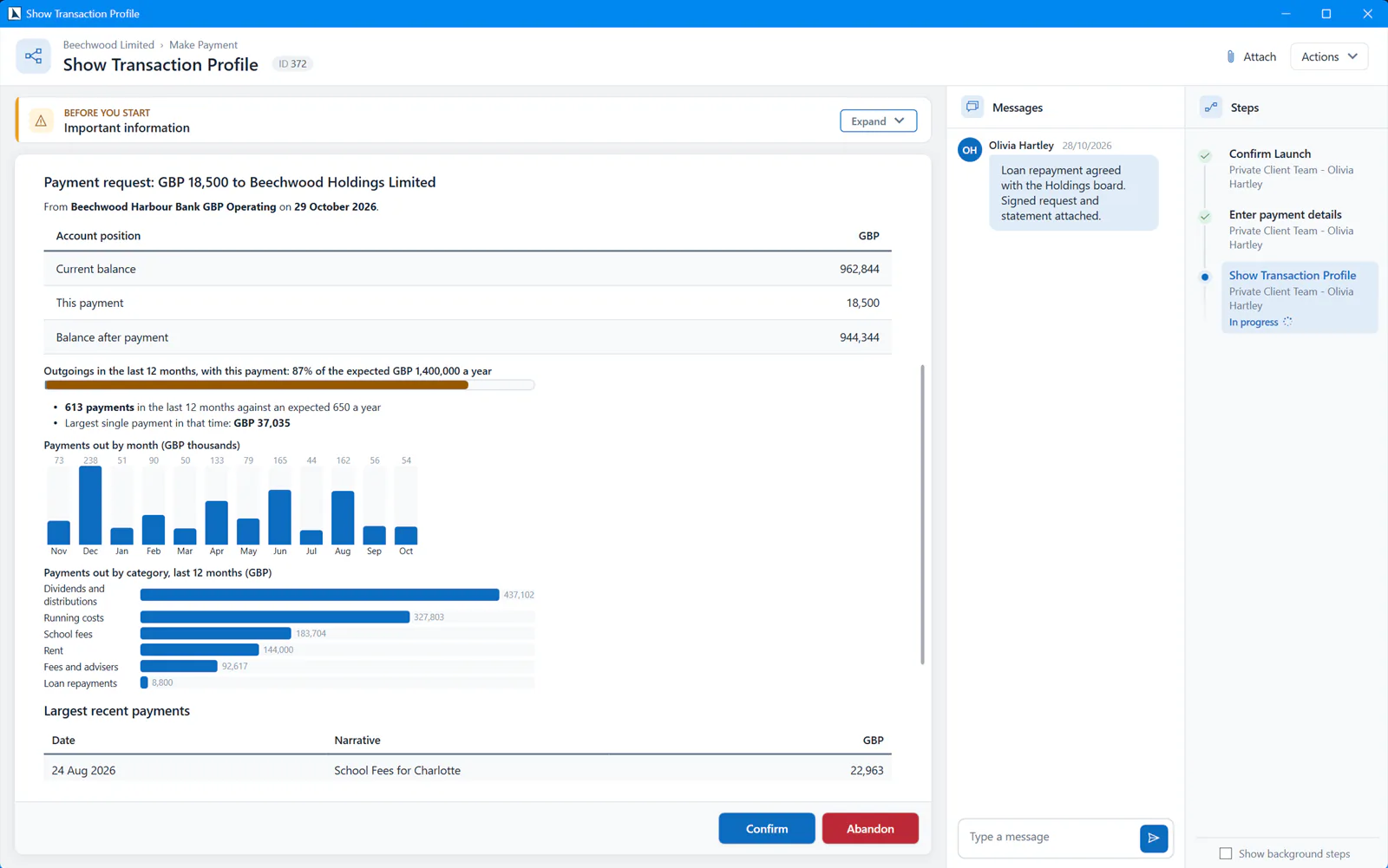Click the Attach button label
Viewport: 1388px width, 868px height.
pyautogui.click(x=1260, y=56)
